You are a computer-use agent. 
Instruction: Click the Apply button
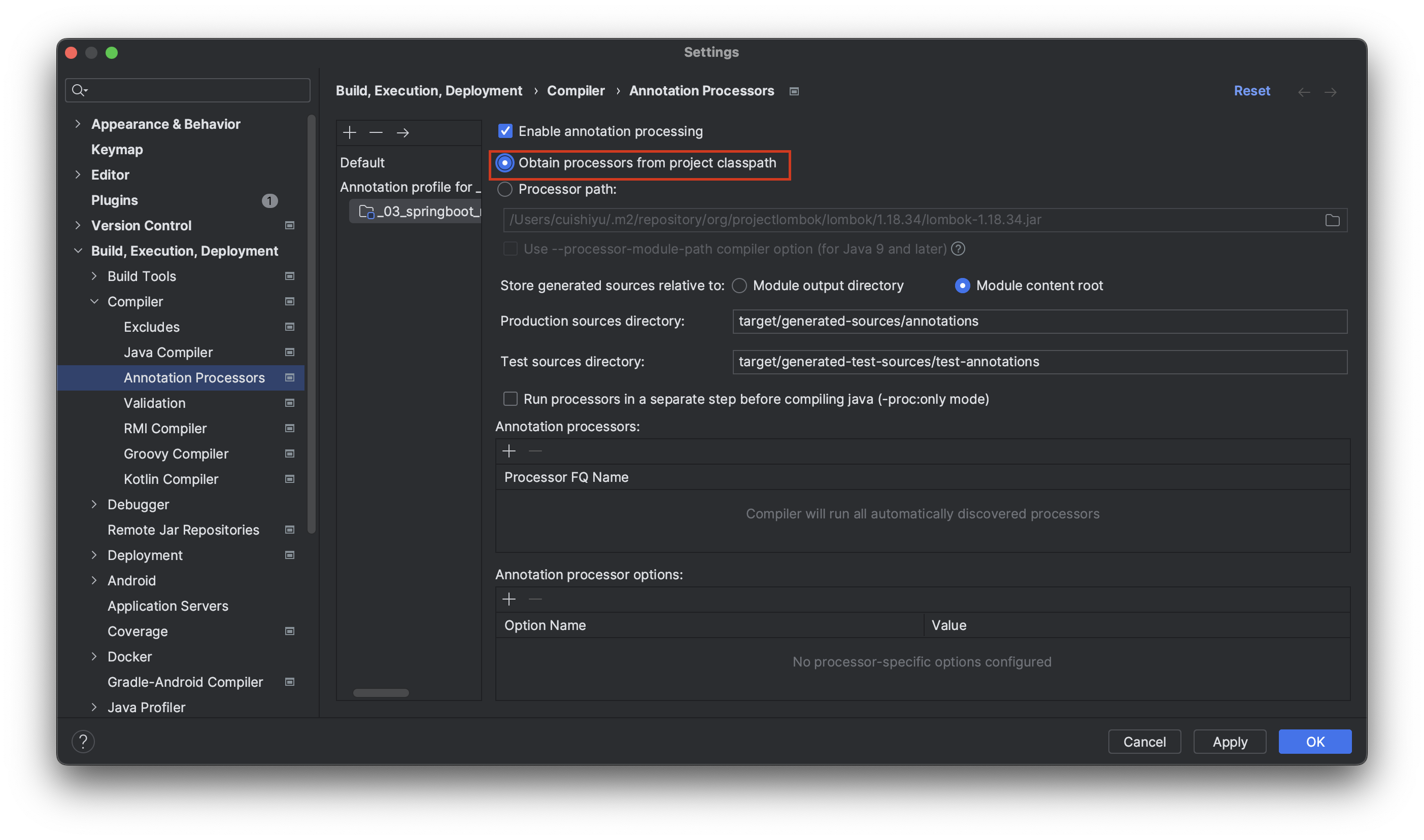point(1229,742)
